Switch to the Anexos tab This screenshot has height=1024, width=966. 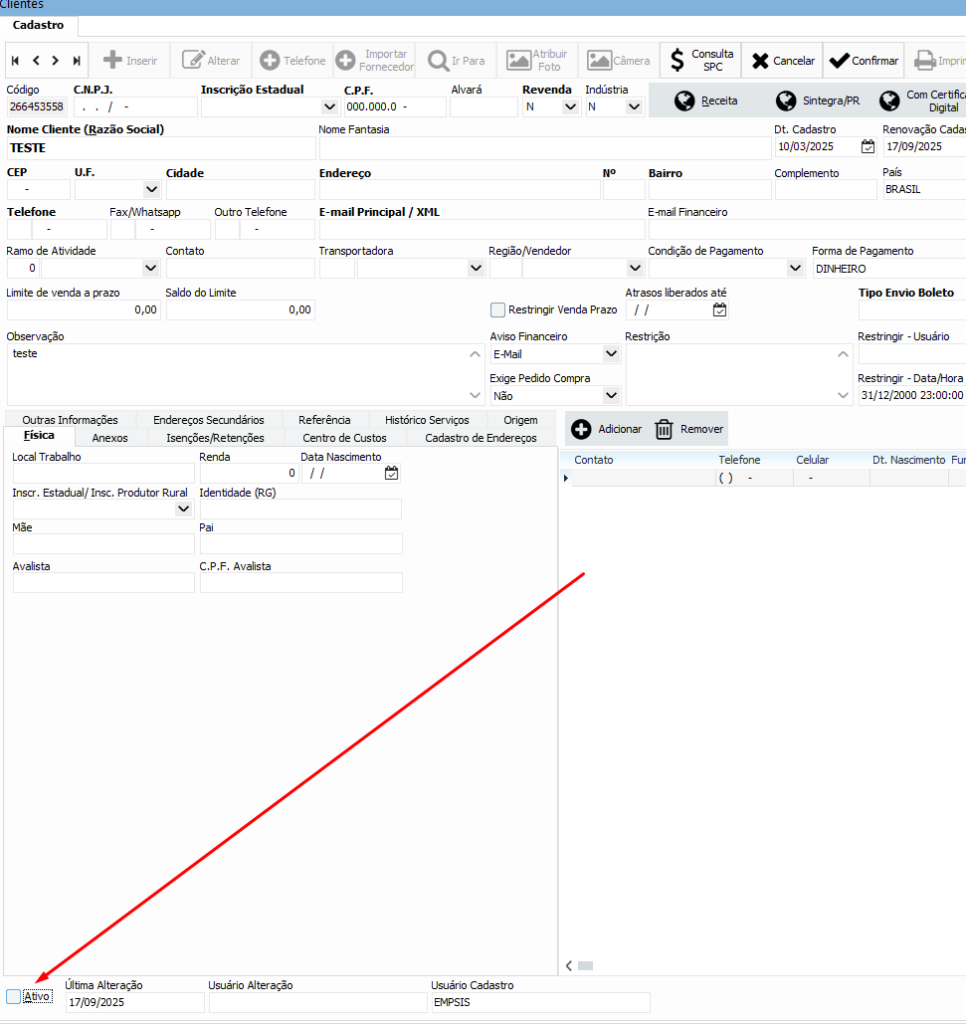110,438
